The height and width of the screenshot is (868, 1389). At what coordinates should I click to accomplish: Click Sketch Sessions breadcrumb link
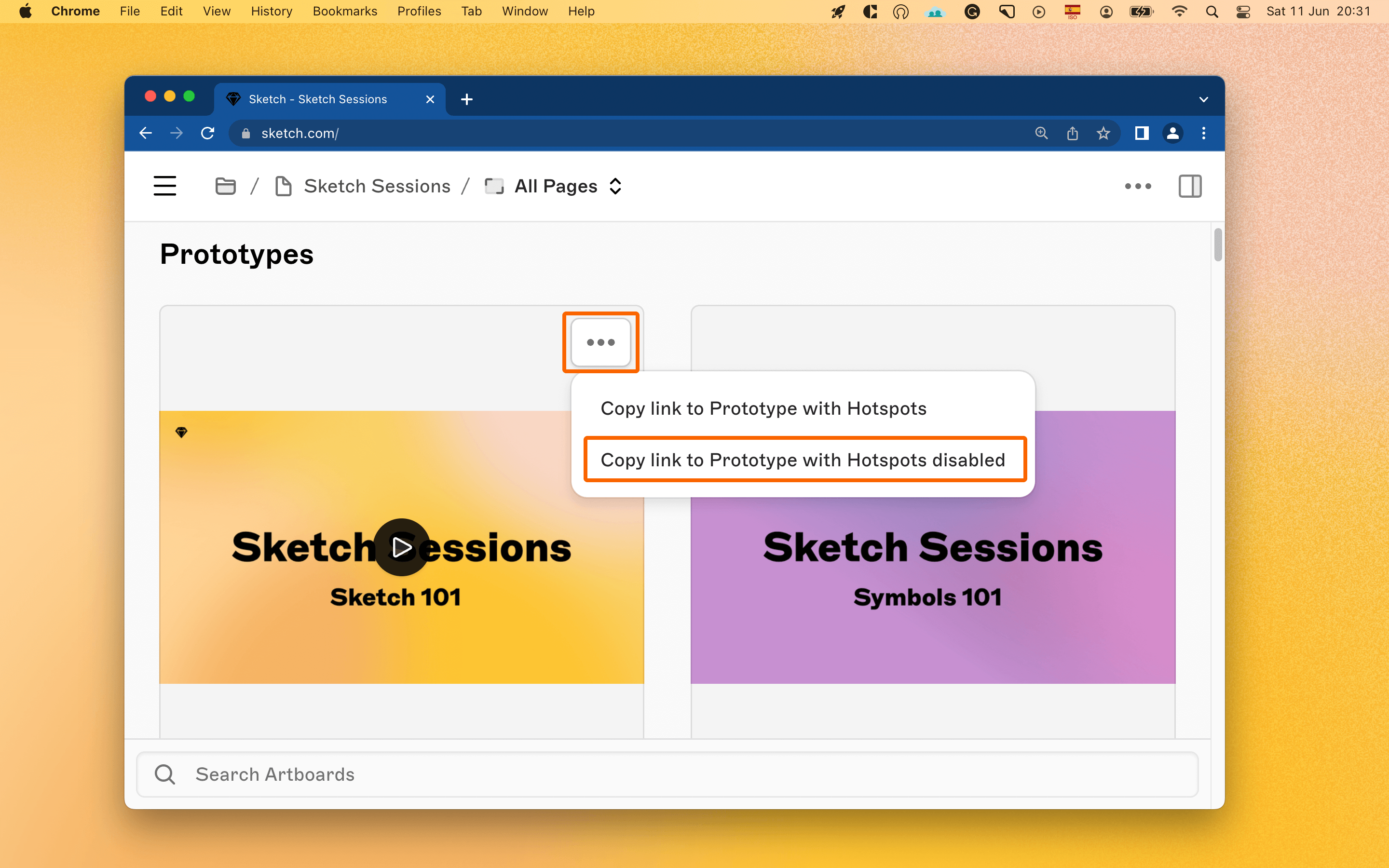(x=377, y=186)
